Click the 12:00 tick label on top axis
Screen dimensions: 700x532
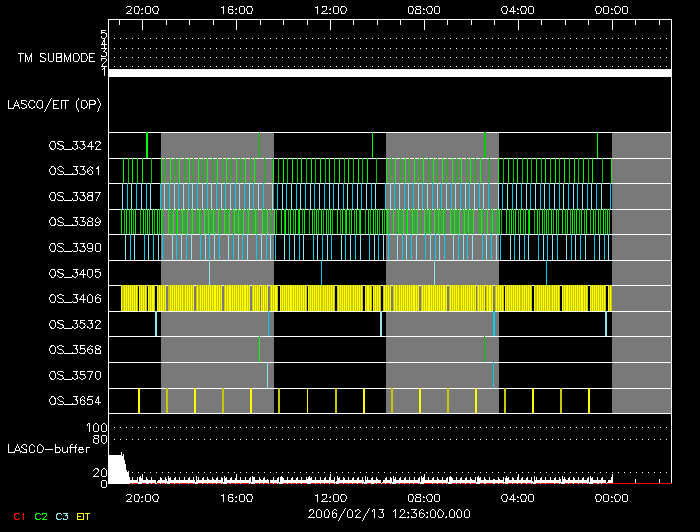(x=330, y=9)
